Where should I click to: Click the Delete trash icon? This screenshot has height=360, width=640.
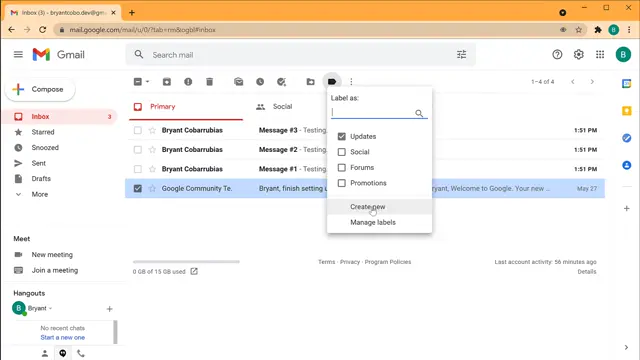point(209,82)
